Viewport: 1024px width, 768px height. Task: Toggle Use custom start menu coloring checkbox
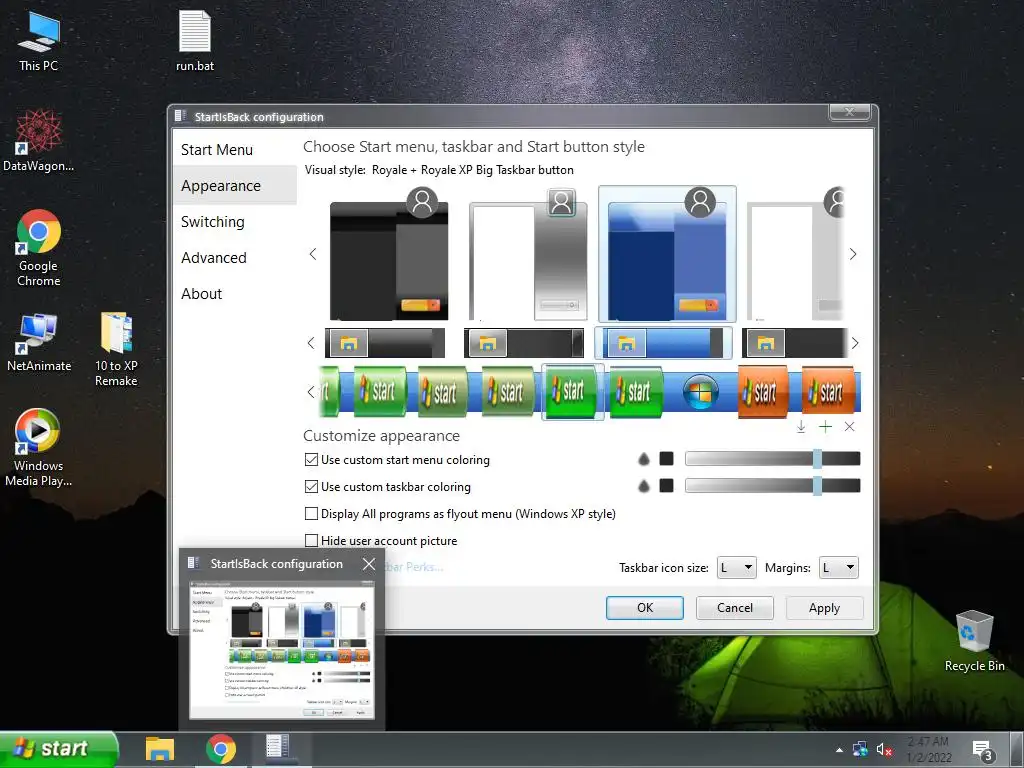[x=312, y=460]
